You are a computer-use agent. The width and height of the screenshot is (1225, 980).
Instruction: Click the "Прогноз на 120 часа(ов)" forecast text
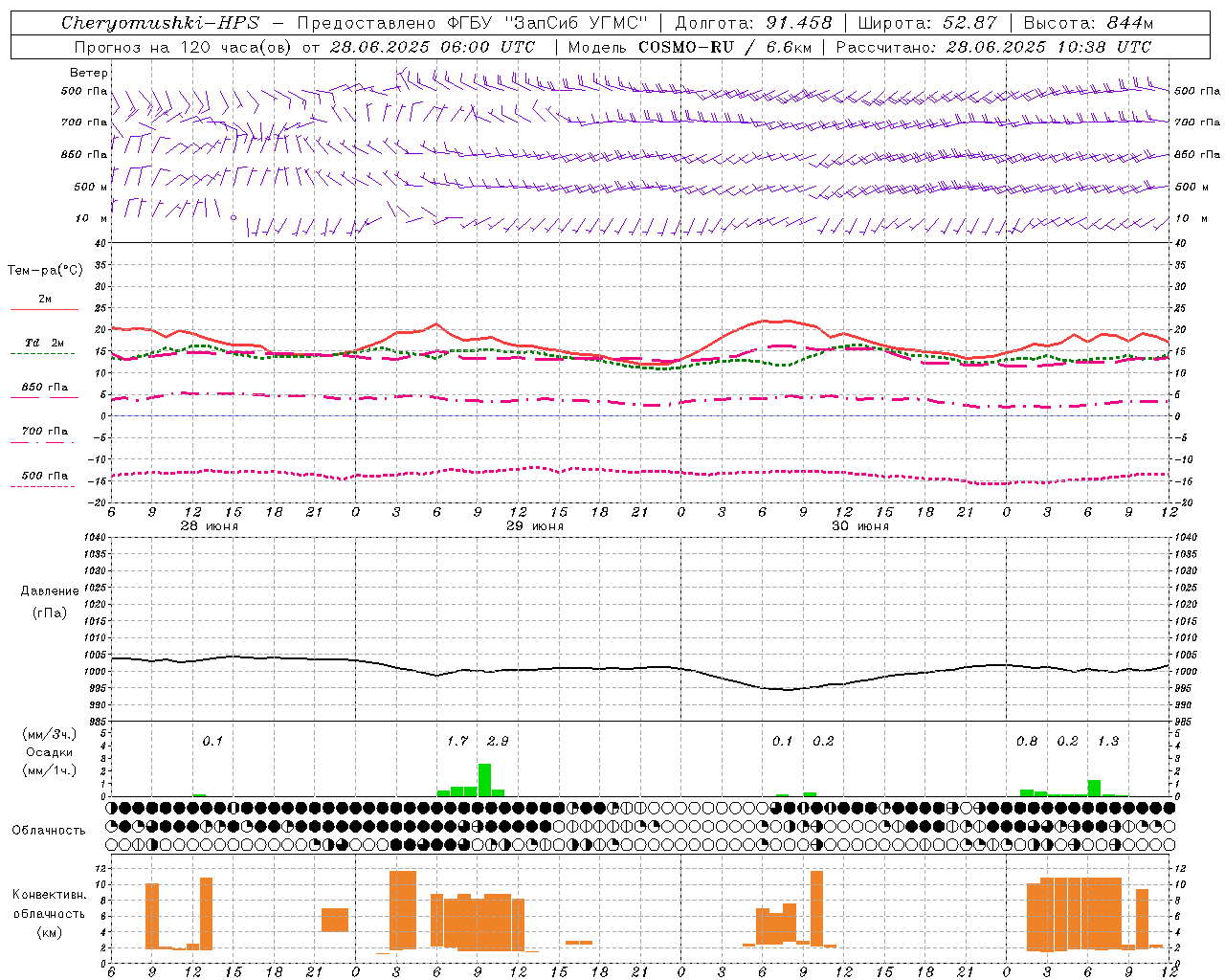click(x=184, y=47)
